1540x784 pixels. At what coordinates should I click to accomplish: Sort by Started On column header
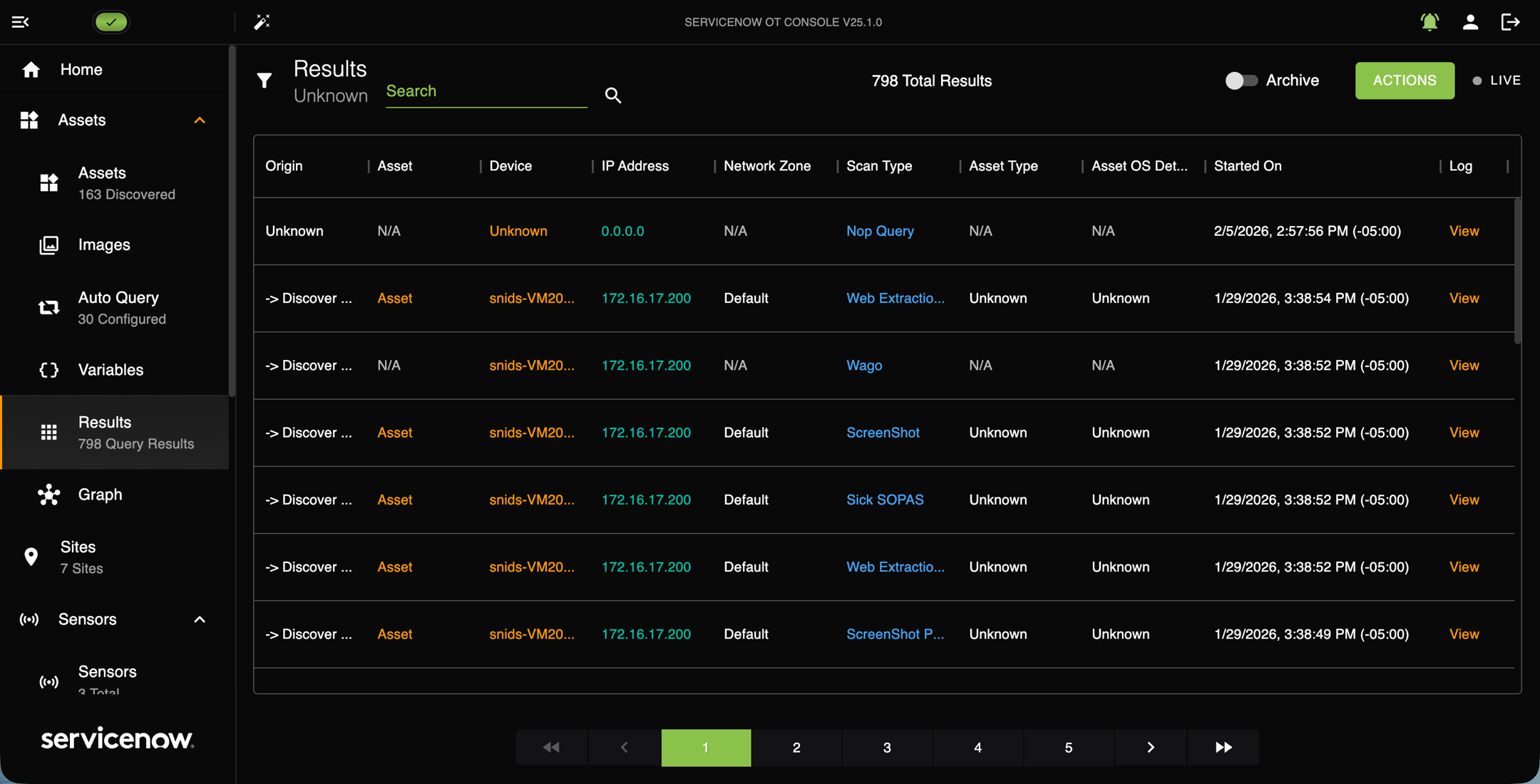point(1248,166)
